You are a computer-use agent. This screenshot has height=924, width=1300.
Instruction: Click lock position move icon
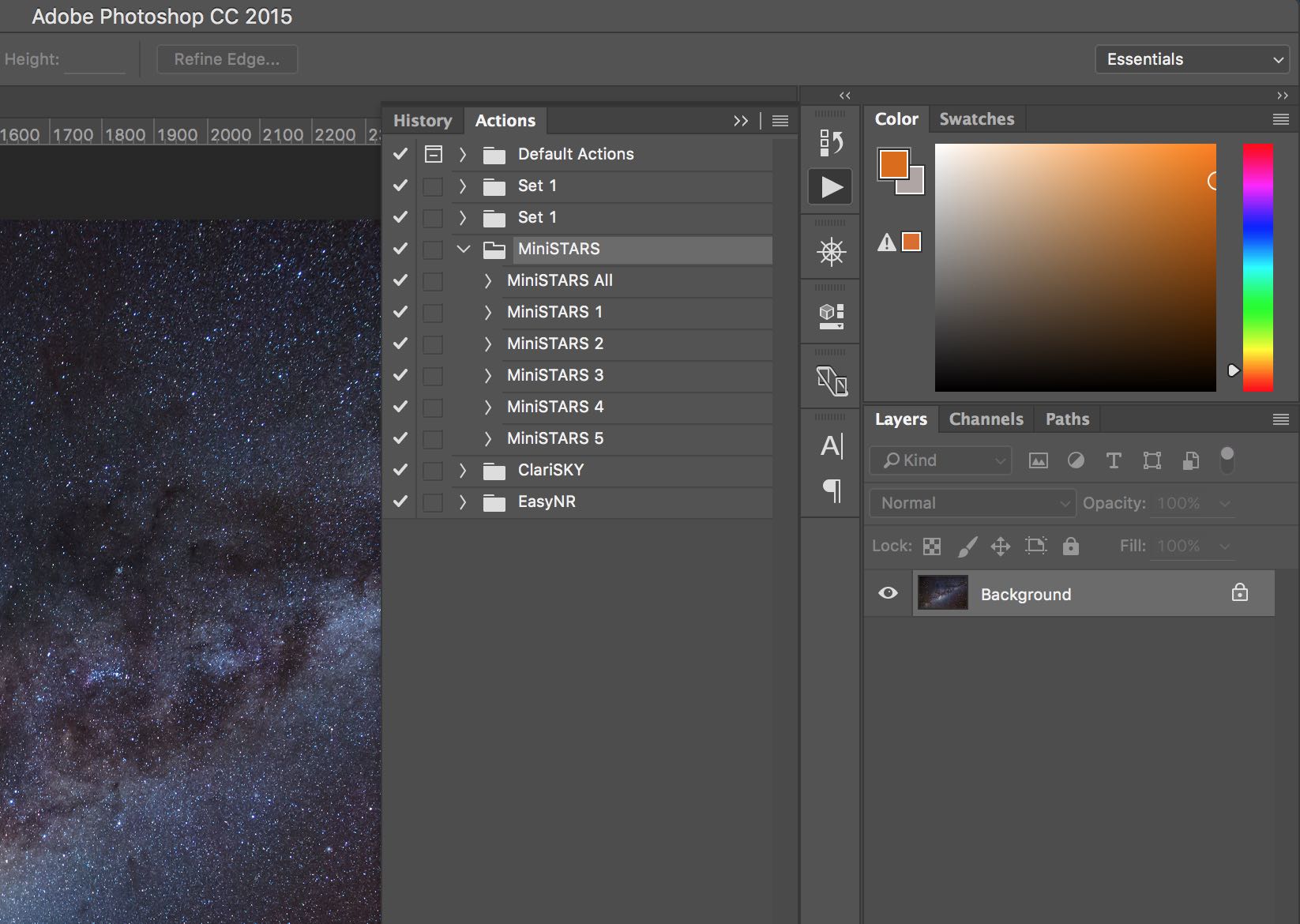(x=1001, y=547)
